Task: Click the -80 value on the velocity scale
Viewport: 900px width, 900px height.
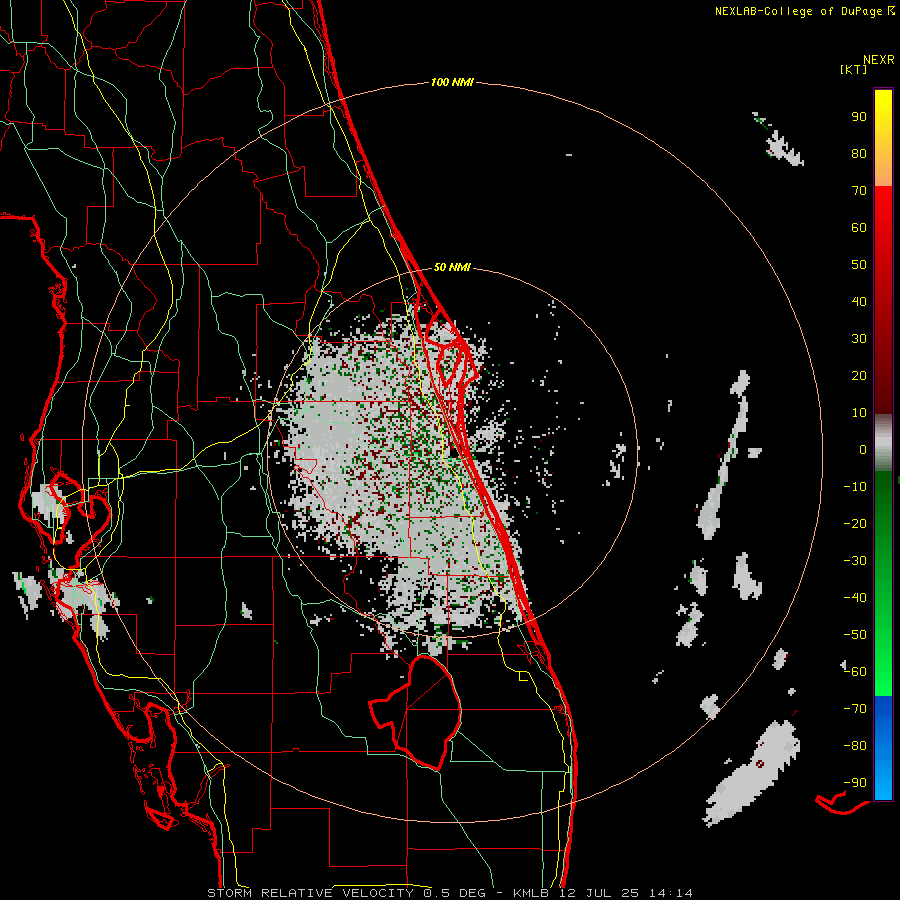Action: (x=855, y=746)
